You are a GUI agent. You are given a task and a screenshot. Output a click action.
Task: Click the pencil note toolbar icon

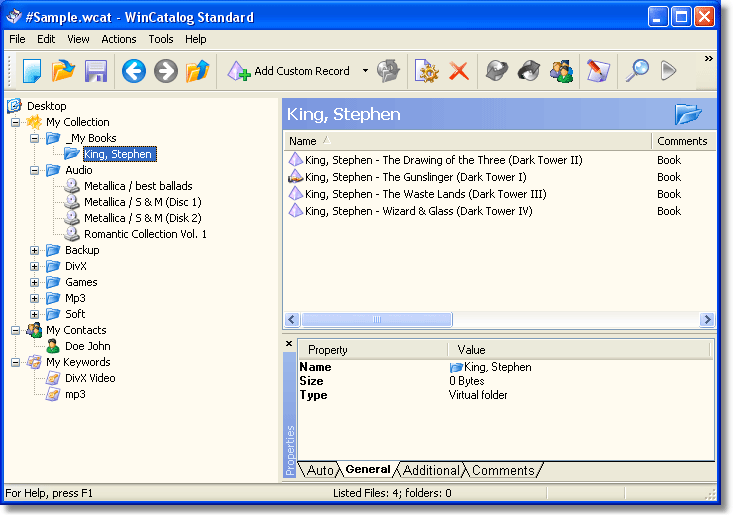598,71
